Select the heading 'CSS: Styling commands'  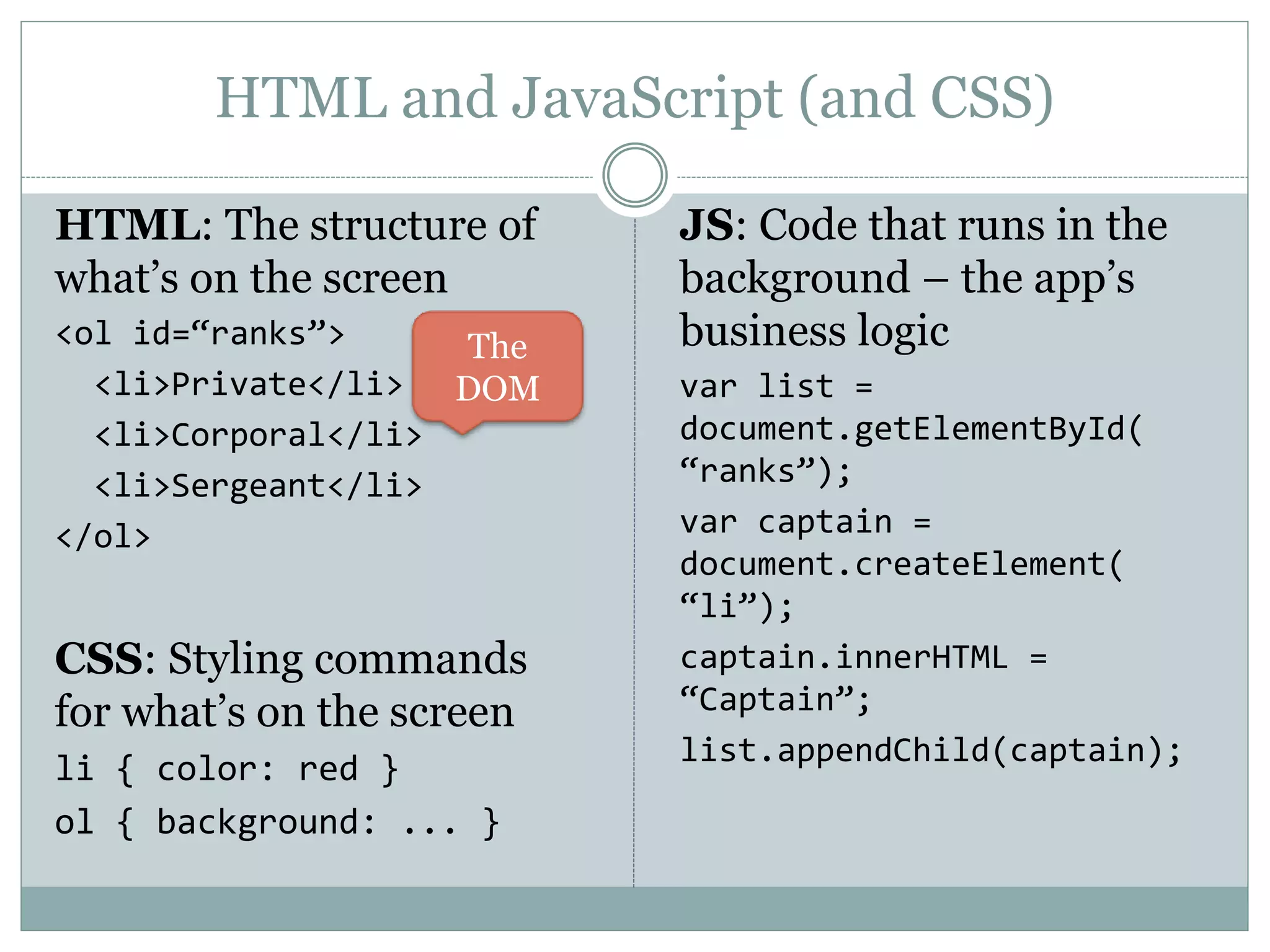(291, 659)
